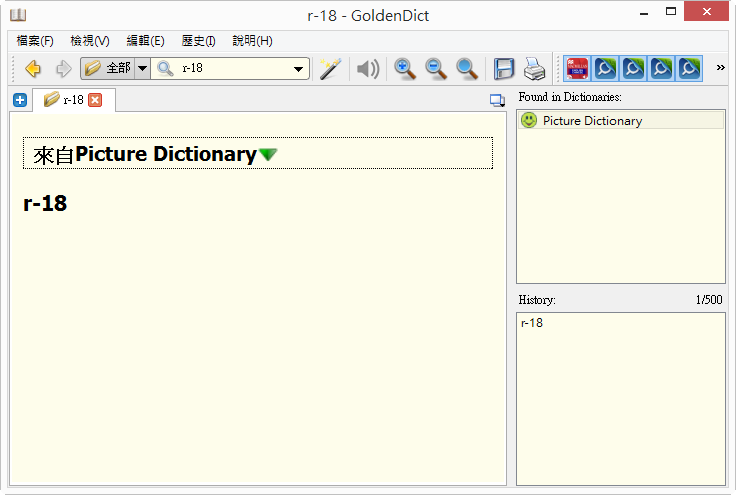
Task: Expand hidden toolbar items with » chevron
Action: point(721,68)
